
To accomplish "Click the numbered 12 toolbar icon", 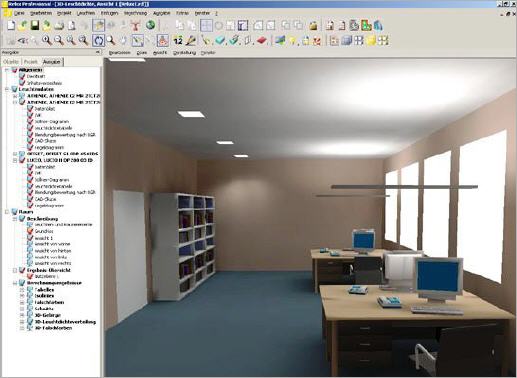I will coord(178,41).
